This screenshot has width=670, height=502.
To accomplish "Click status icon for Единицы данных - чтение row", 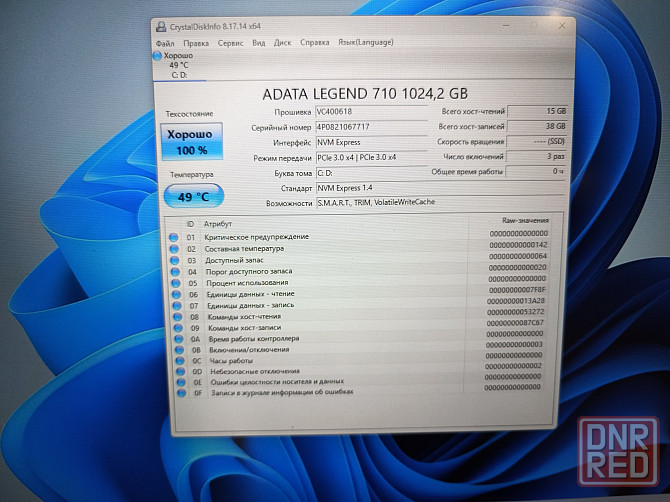I will click(176, 295).
